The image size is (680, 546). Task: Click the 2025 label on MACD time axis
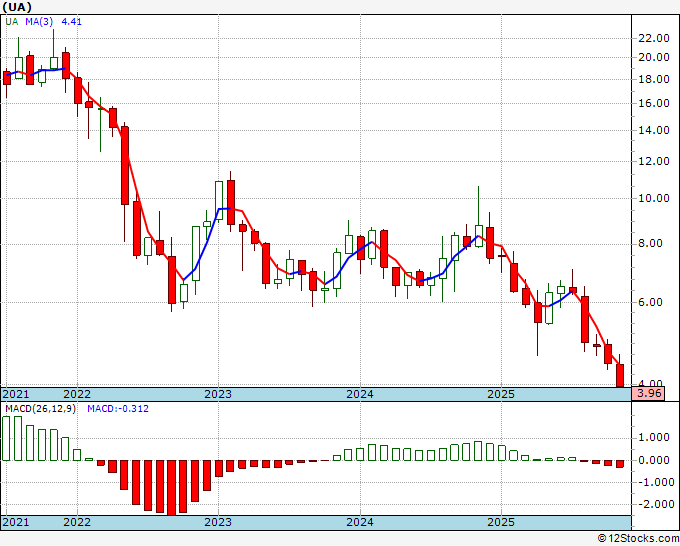[x=501, y=522]
